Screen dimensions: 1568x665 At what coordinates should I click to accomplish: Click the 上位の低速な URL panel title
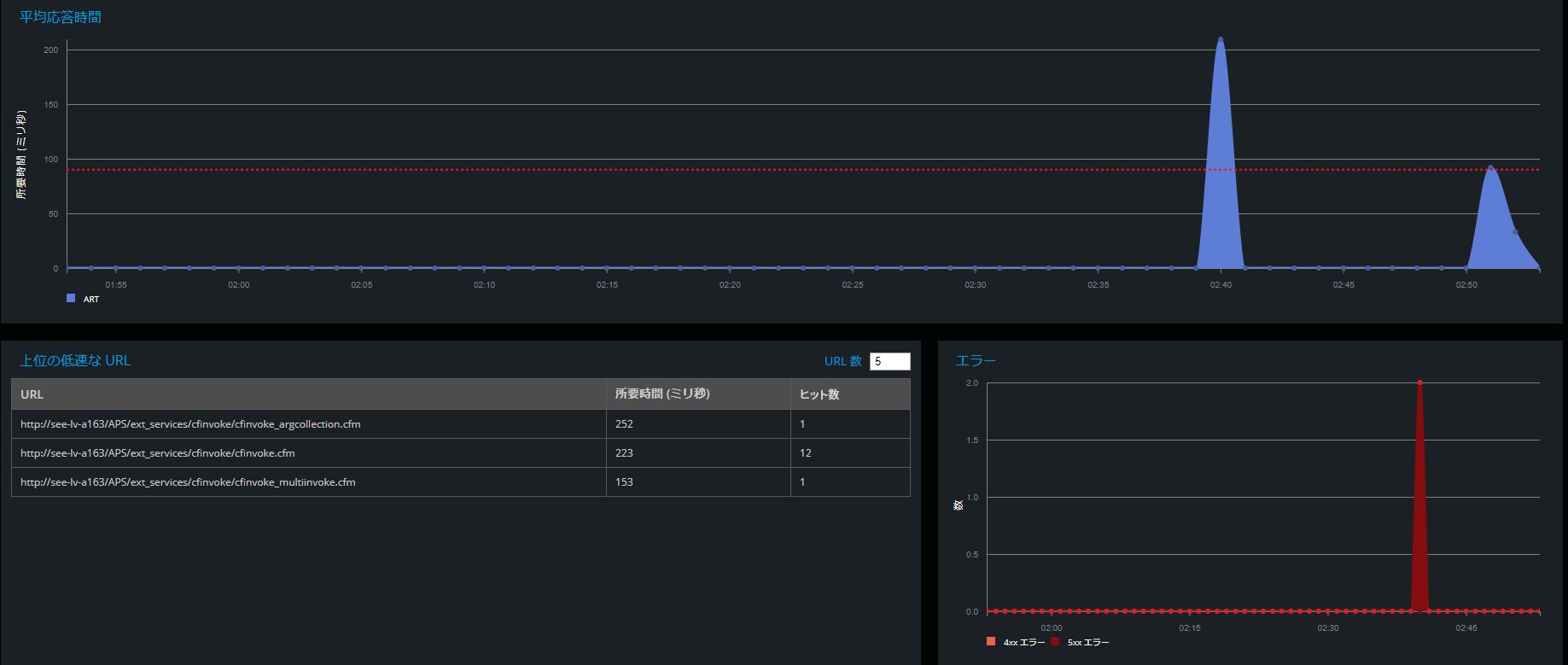[x=75, y=360]
